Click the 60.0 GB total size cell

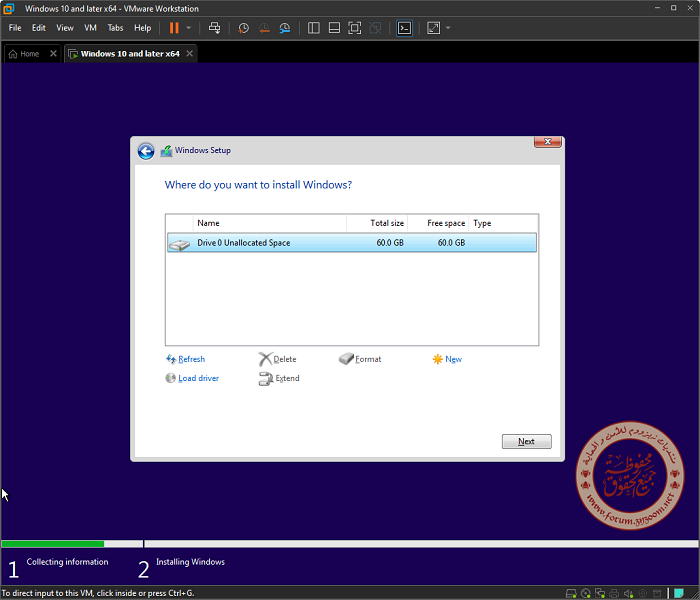click(x=390, y=243)
